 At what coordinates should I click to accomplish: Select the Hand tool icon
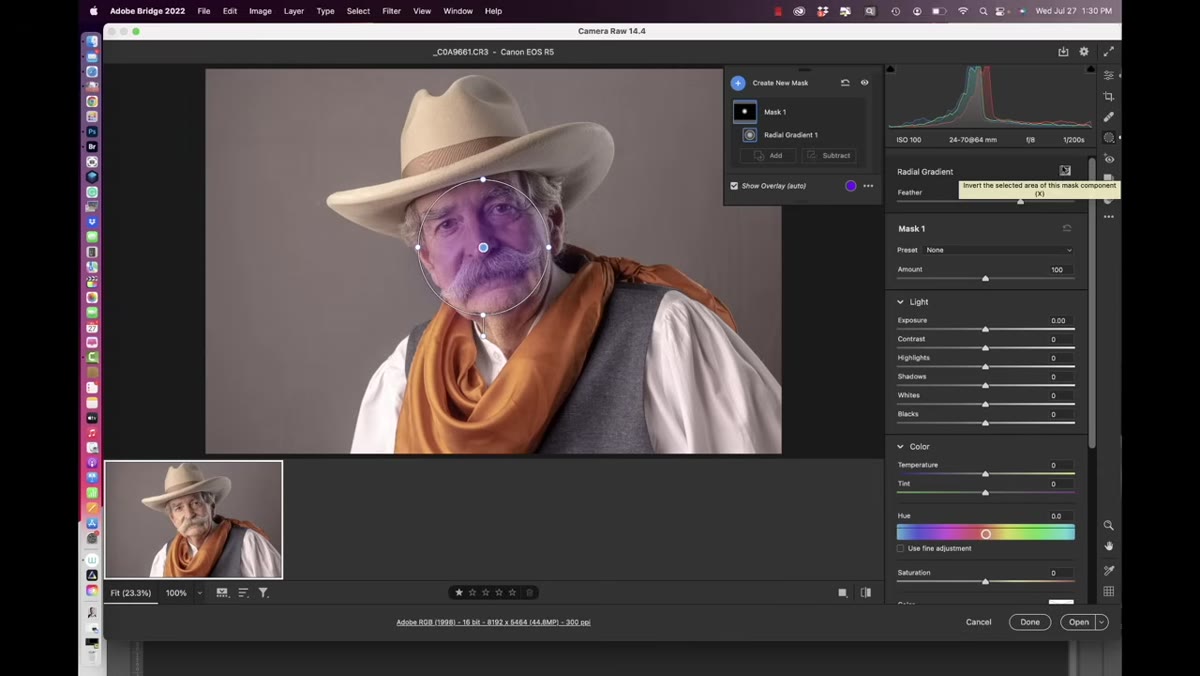(1109, 546)
